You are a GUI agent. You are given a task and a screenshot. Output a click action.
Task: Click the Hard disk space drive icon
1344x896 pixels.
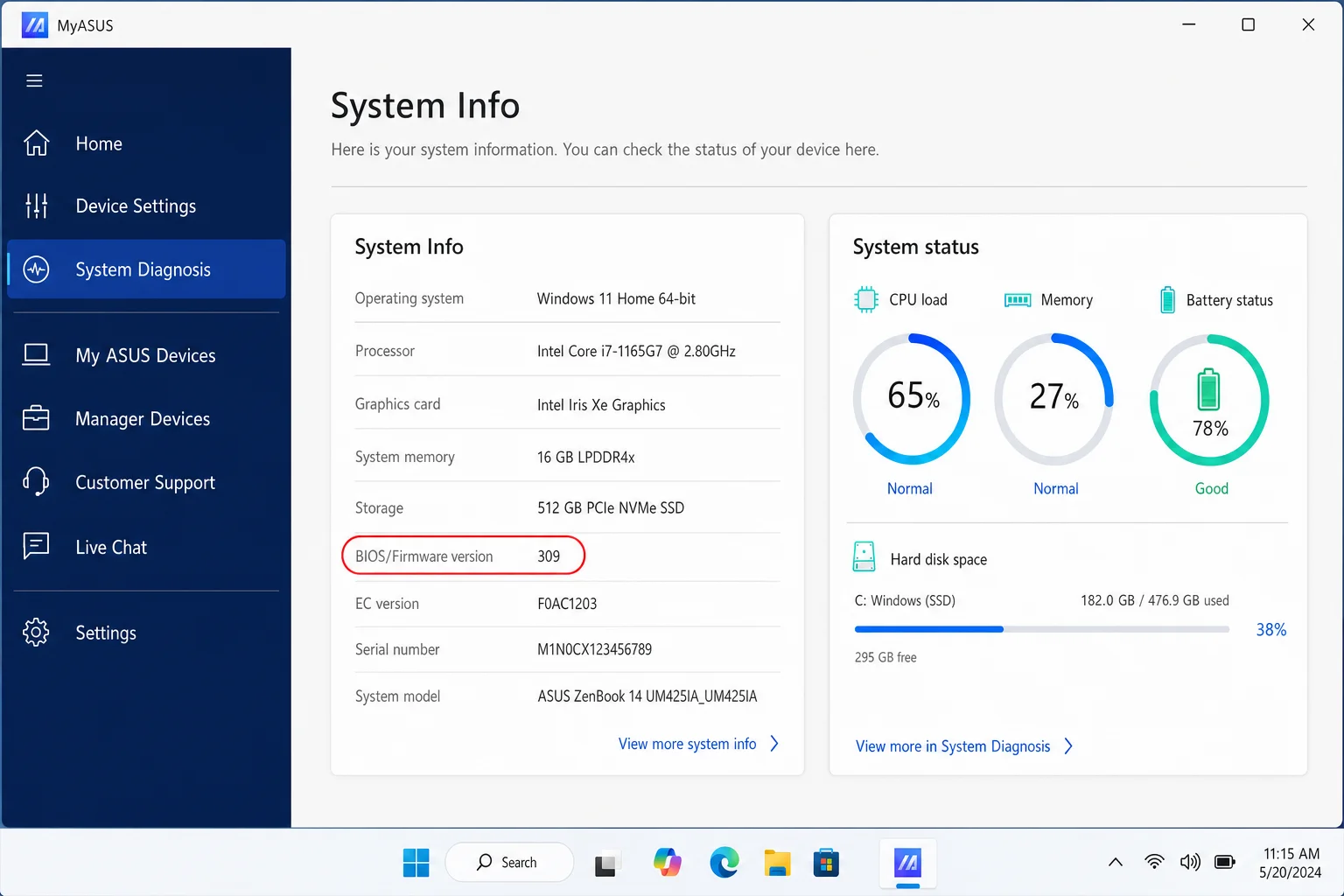pyautogui.click(x=864, y=557)
